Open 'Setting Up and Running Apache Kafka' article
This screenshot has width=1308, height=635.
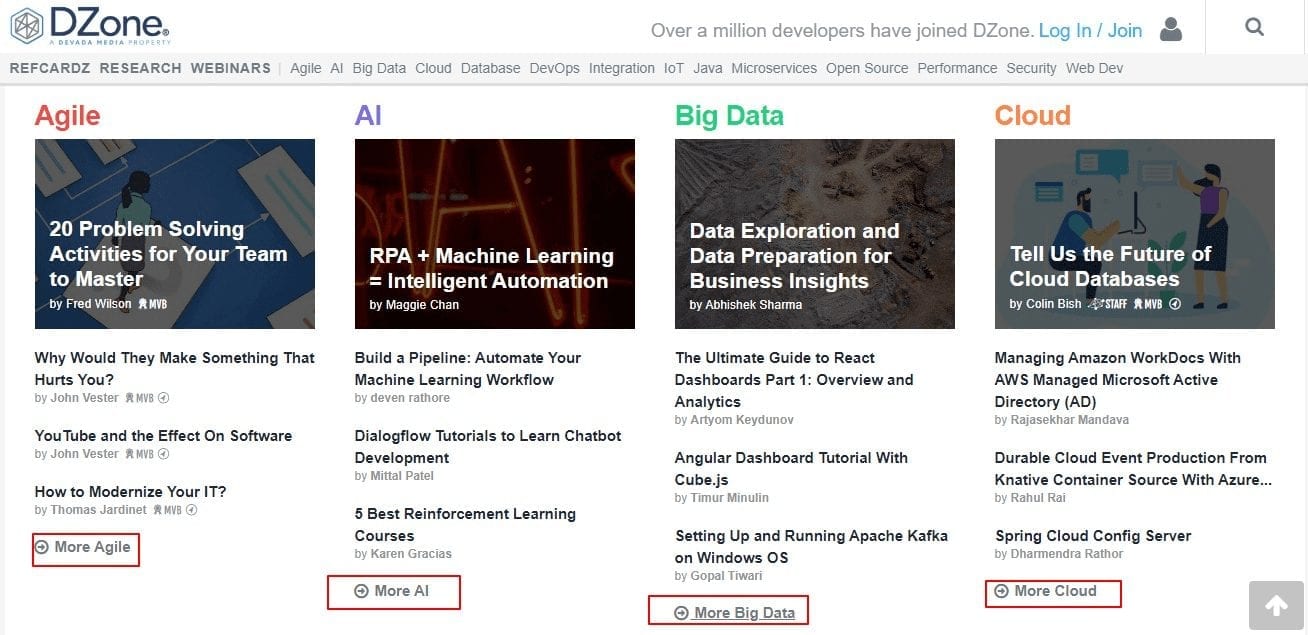coord(812,547)
